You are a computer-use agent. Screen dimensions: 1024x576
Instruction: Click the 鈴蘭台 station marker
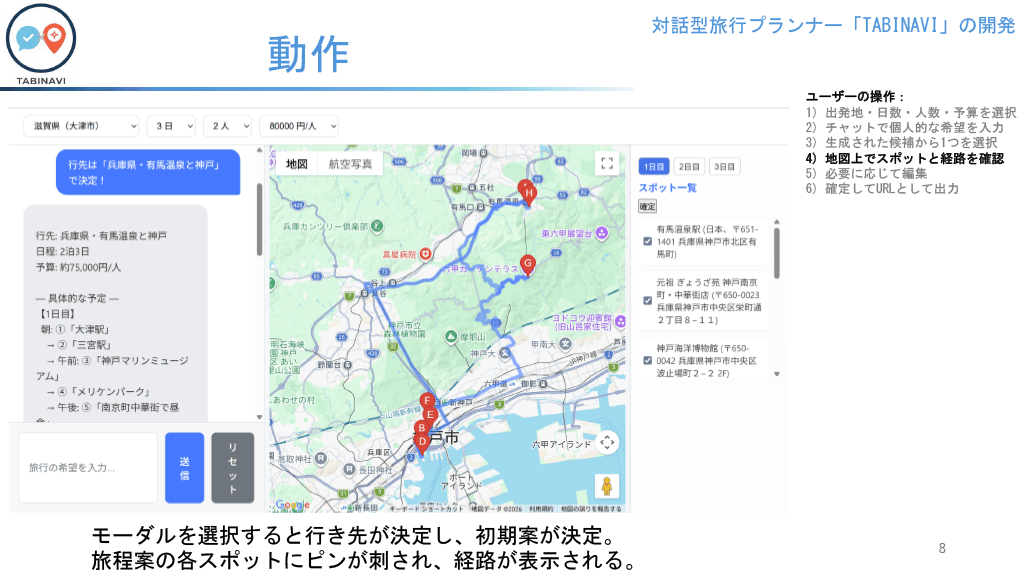point(347,365)
